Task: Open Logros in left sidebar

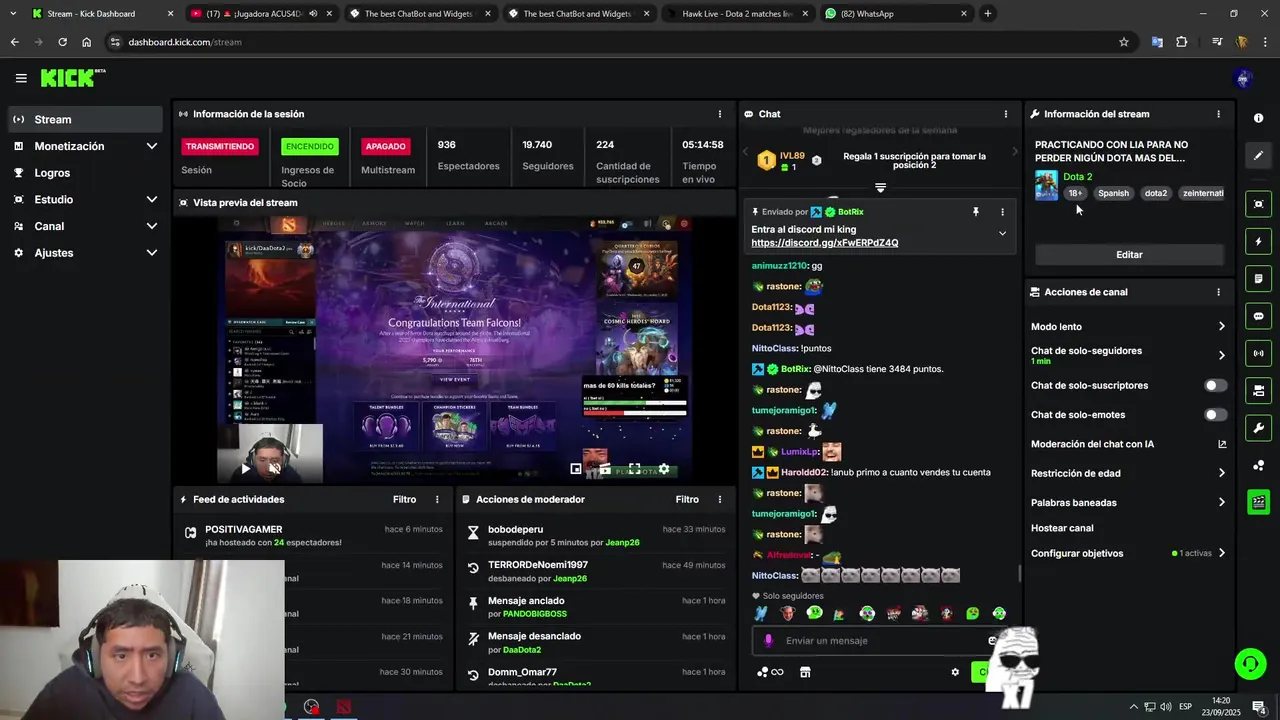Action: 86,173
